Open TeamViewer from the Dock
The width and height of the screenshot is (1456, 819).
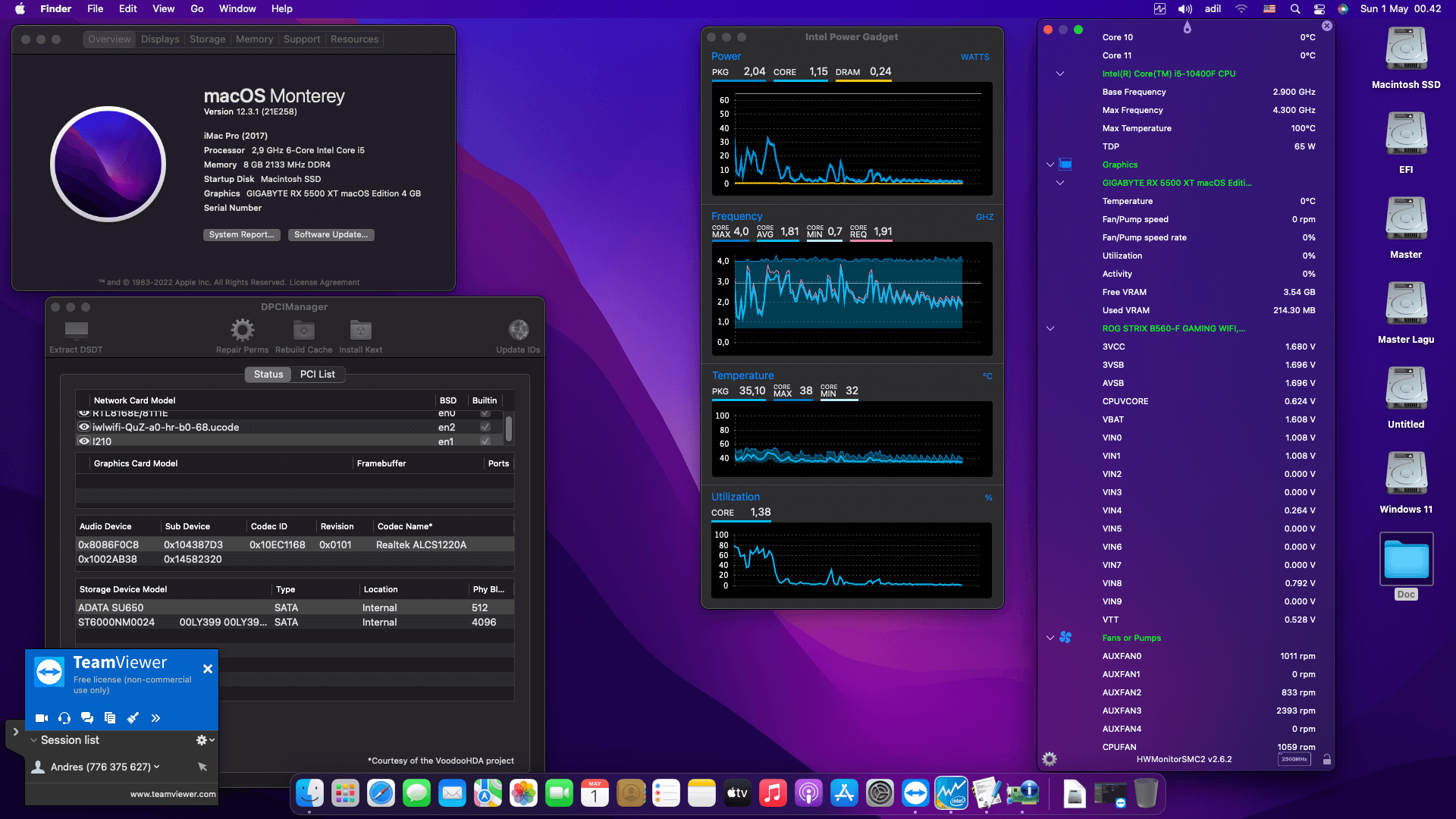(x=915, y=794)
